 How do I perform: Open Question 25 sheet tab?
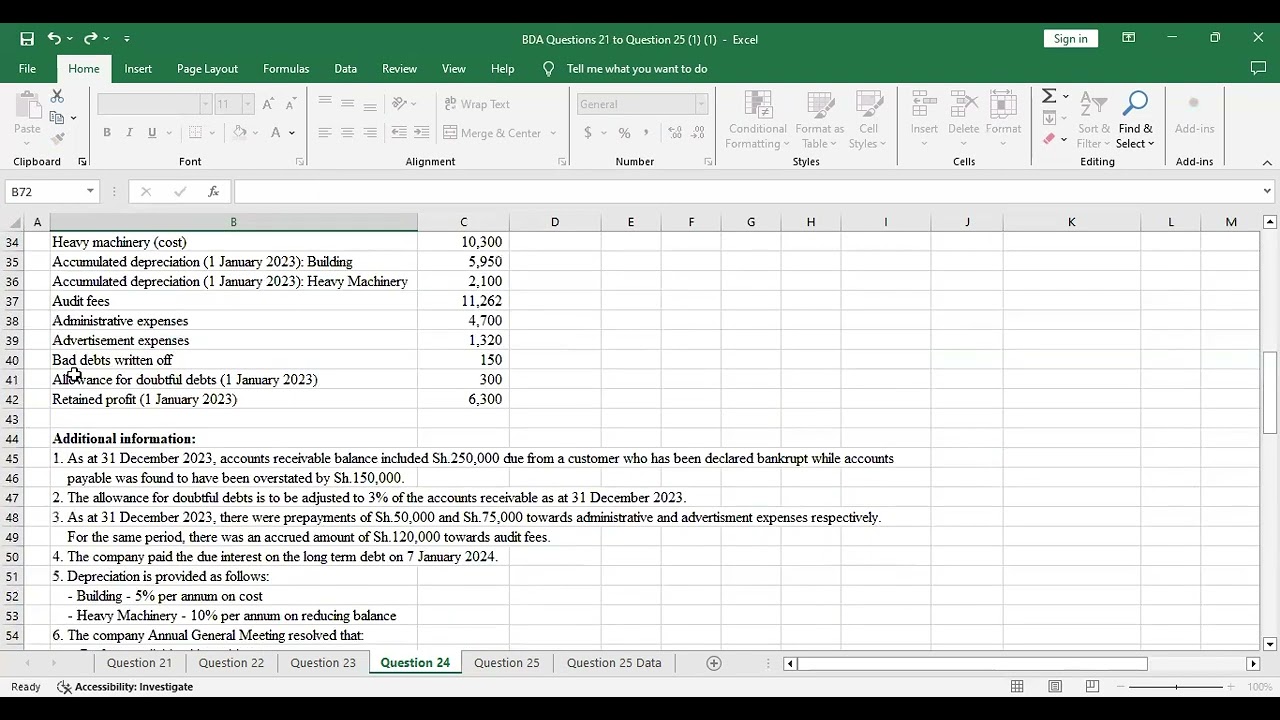click(506, 663)
